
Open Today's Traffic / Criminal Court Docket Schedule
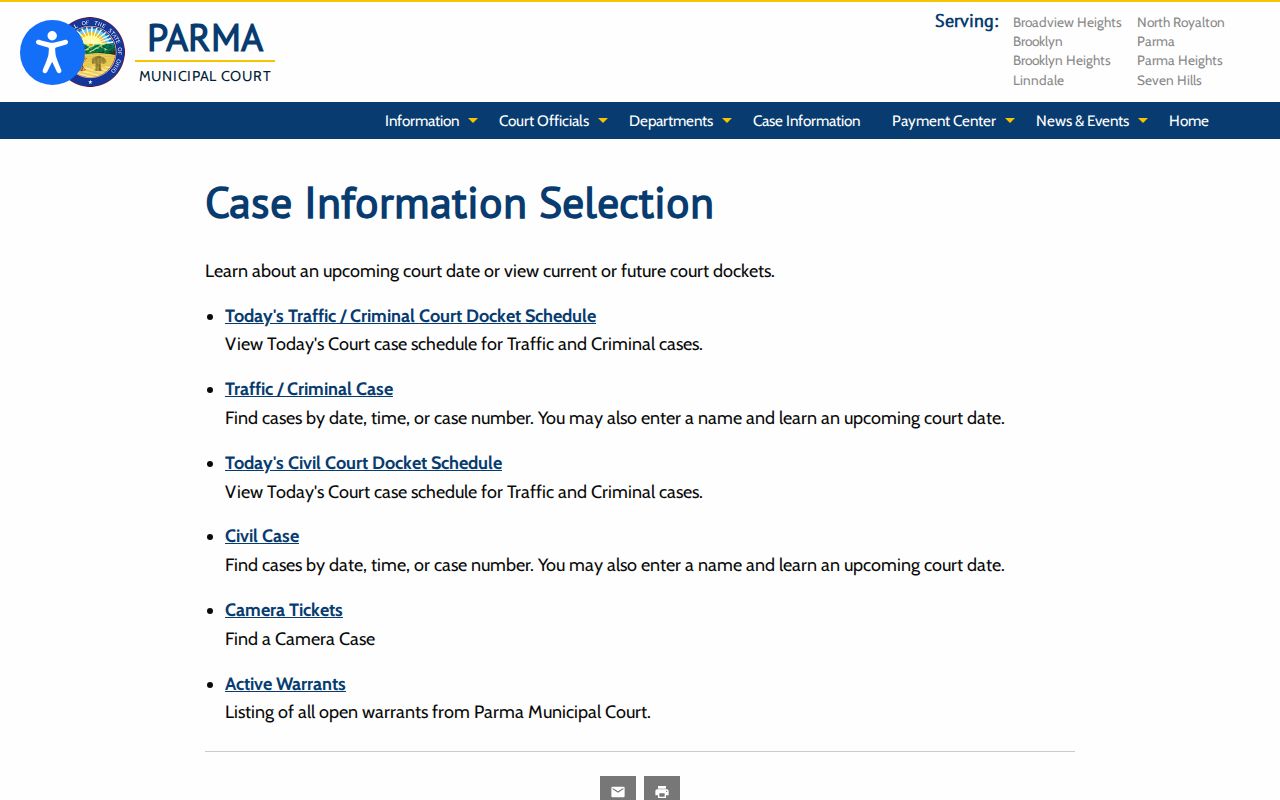[410, 316]
